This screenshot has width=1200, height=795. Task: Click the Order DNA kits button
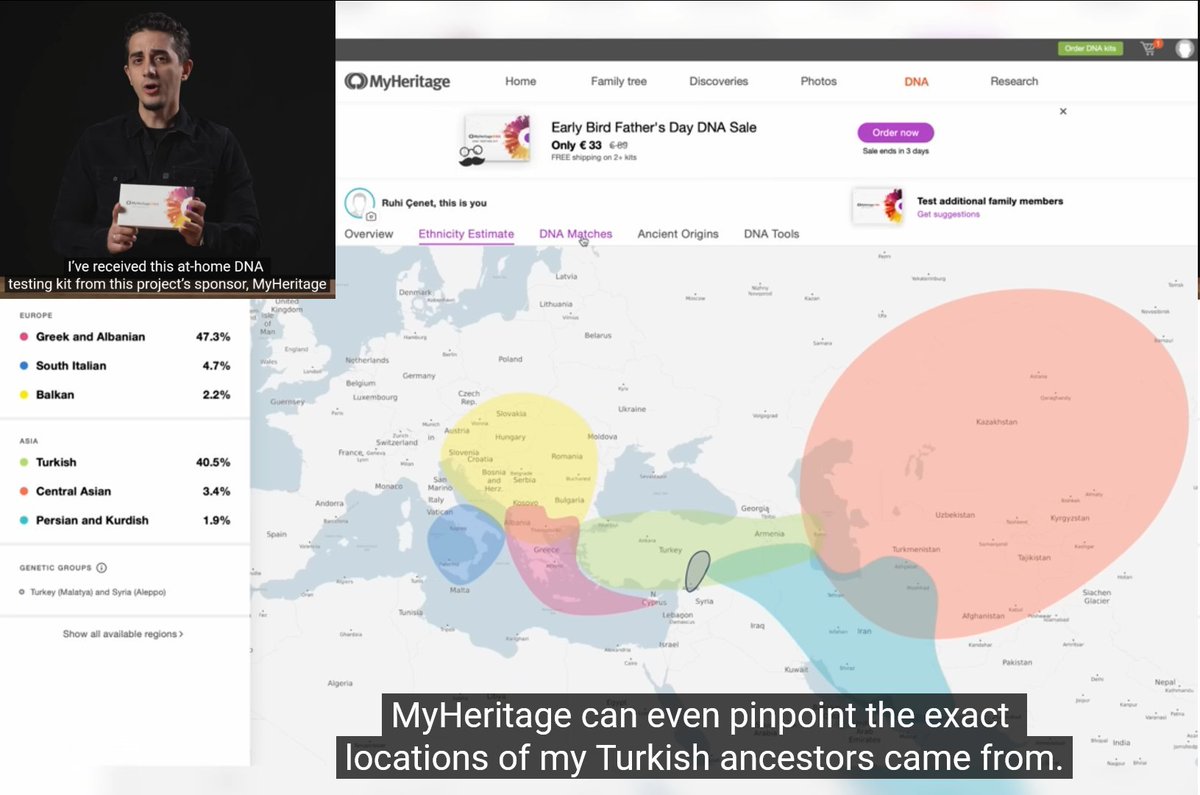pyautogui.click(x=1090, y=48)
